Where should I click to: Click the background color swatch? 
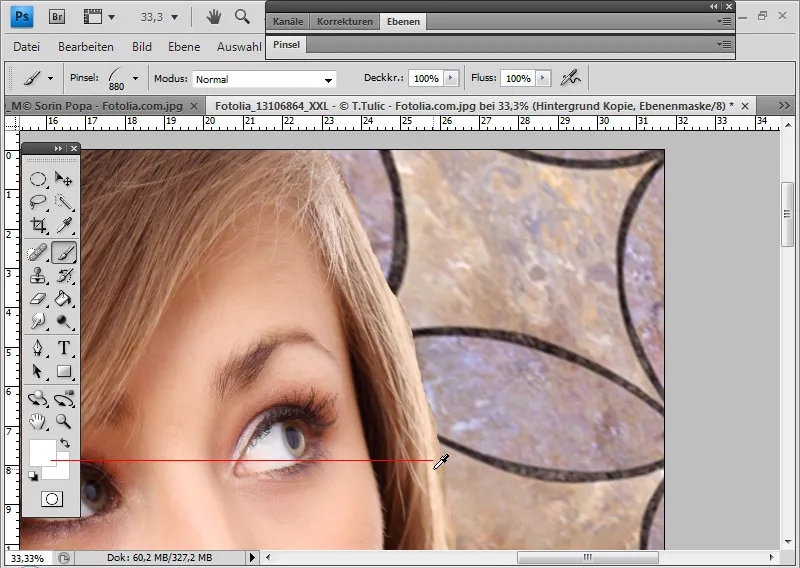tap(61, 470)
